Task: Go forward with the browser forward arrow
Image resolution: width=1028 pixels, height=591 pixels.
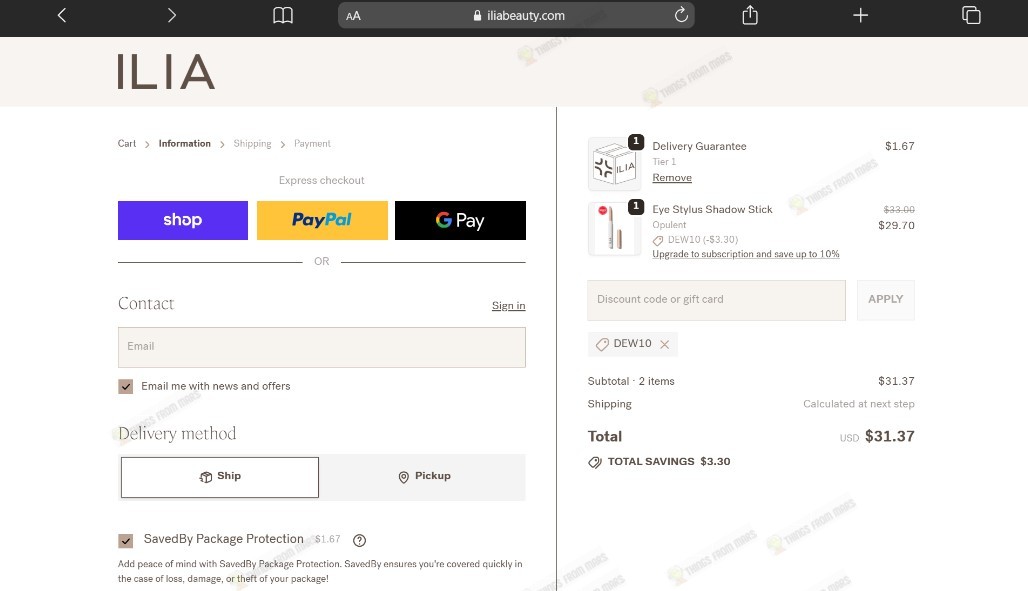Action: click(171, 15)
